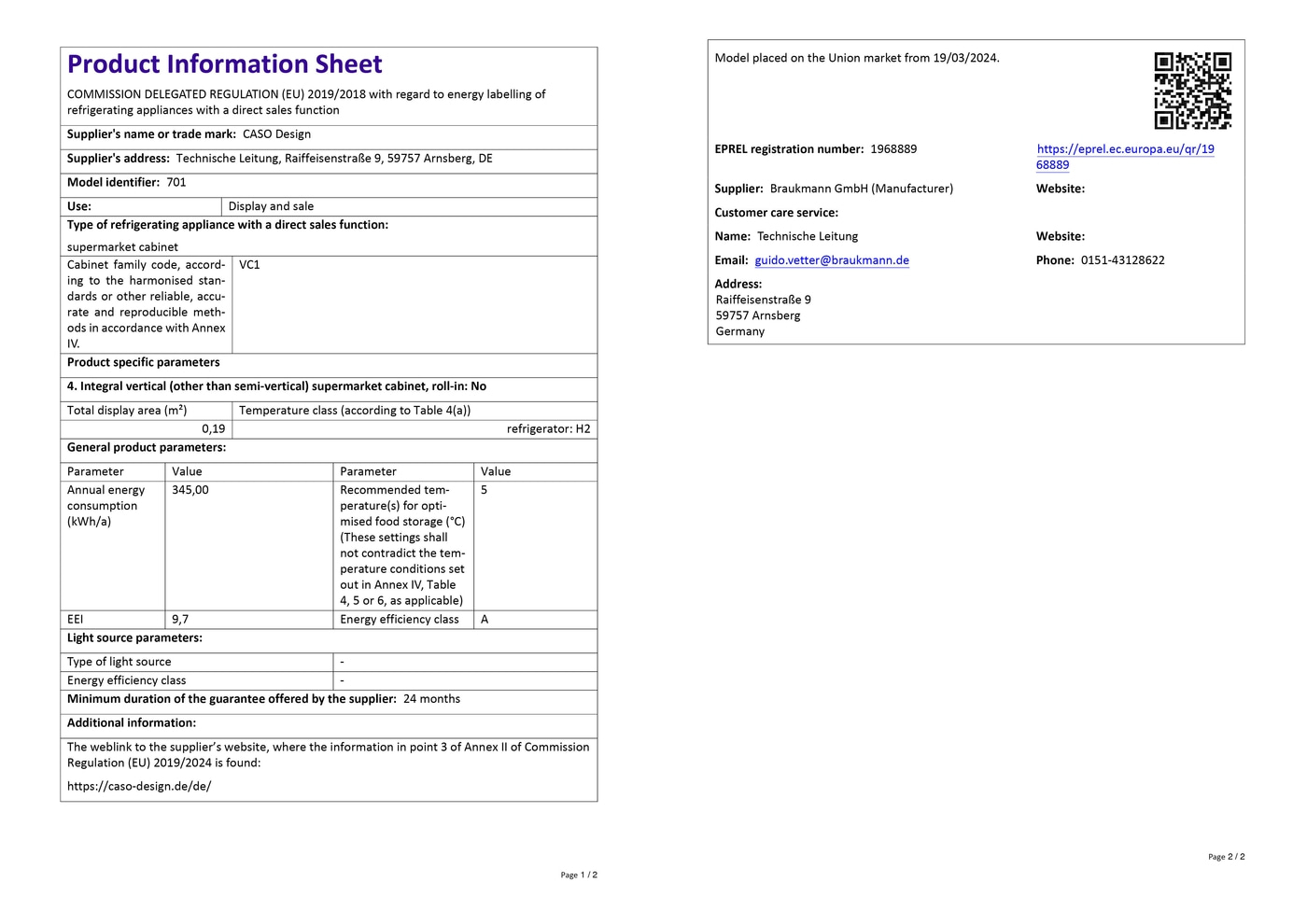Image resolution: width=1307 pixels, height=924 pixels.
Task: Click the Page 1 / 2 footer
Action: [x=579, y=875]
